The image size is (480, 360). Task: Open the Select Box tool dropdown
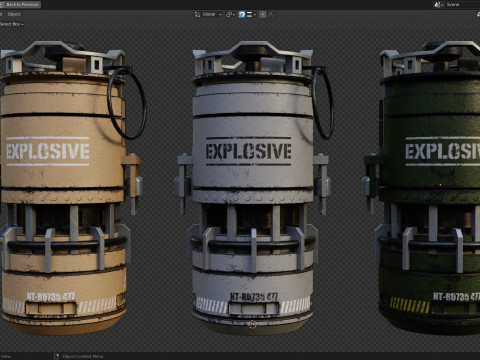[x=12, y=24]
